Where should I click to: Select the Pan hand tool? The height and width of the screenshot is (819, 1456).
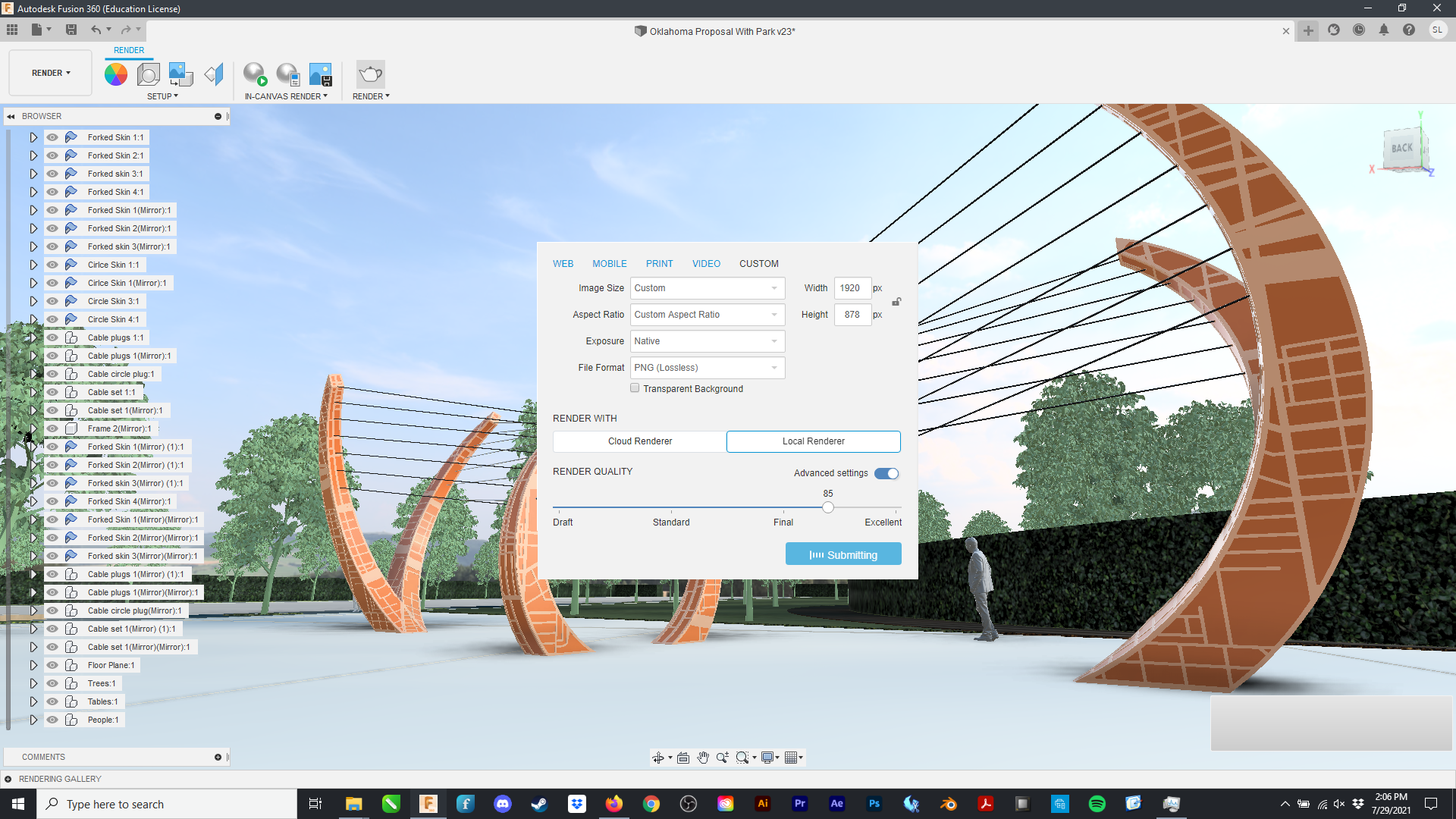coord(703,758)
